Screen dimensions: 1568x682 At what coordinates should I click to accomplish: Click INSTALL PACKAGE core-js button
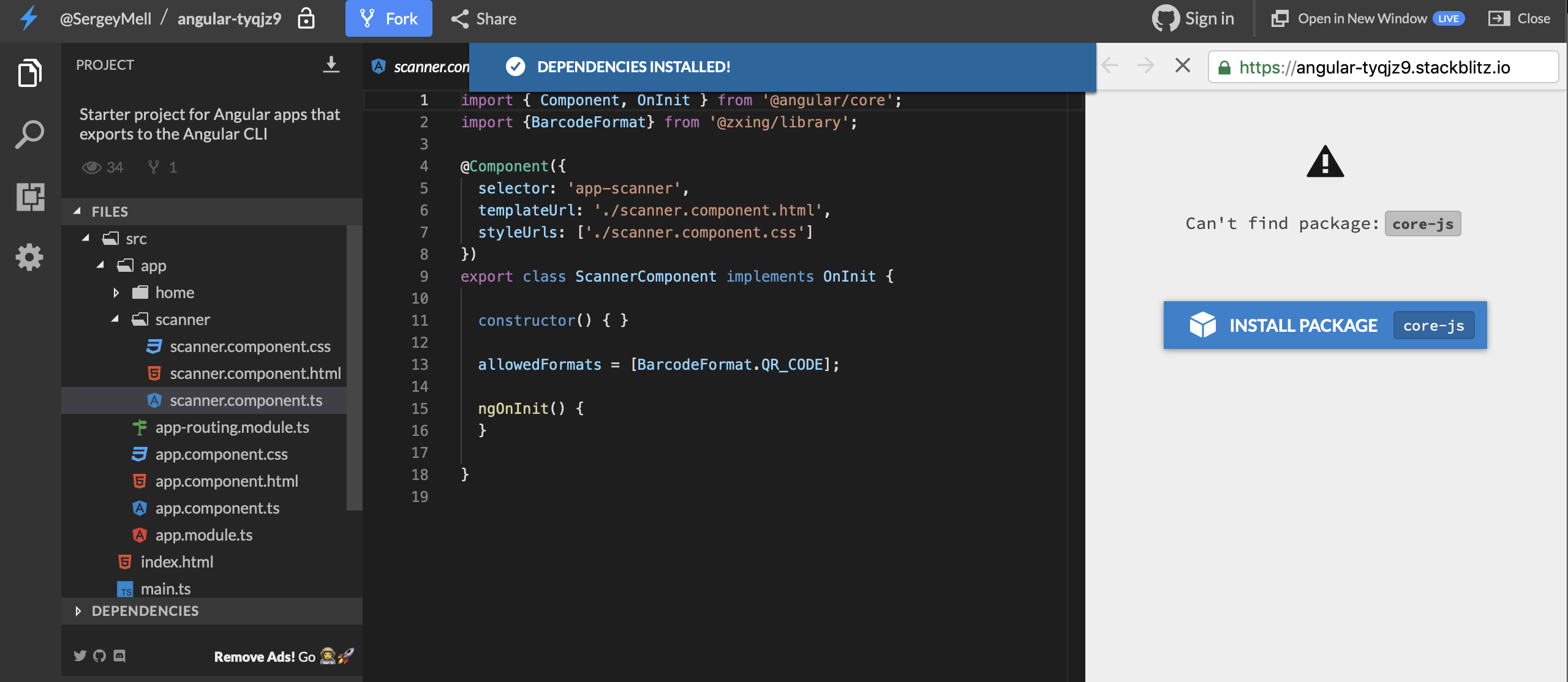click(1325, 325)
